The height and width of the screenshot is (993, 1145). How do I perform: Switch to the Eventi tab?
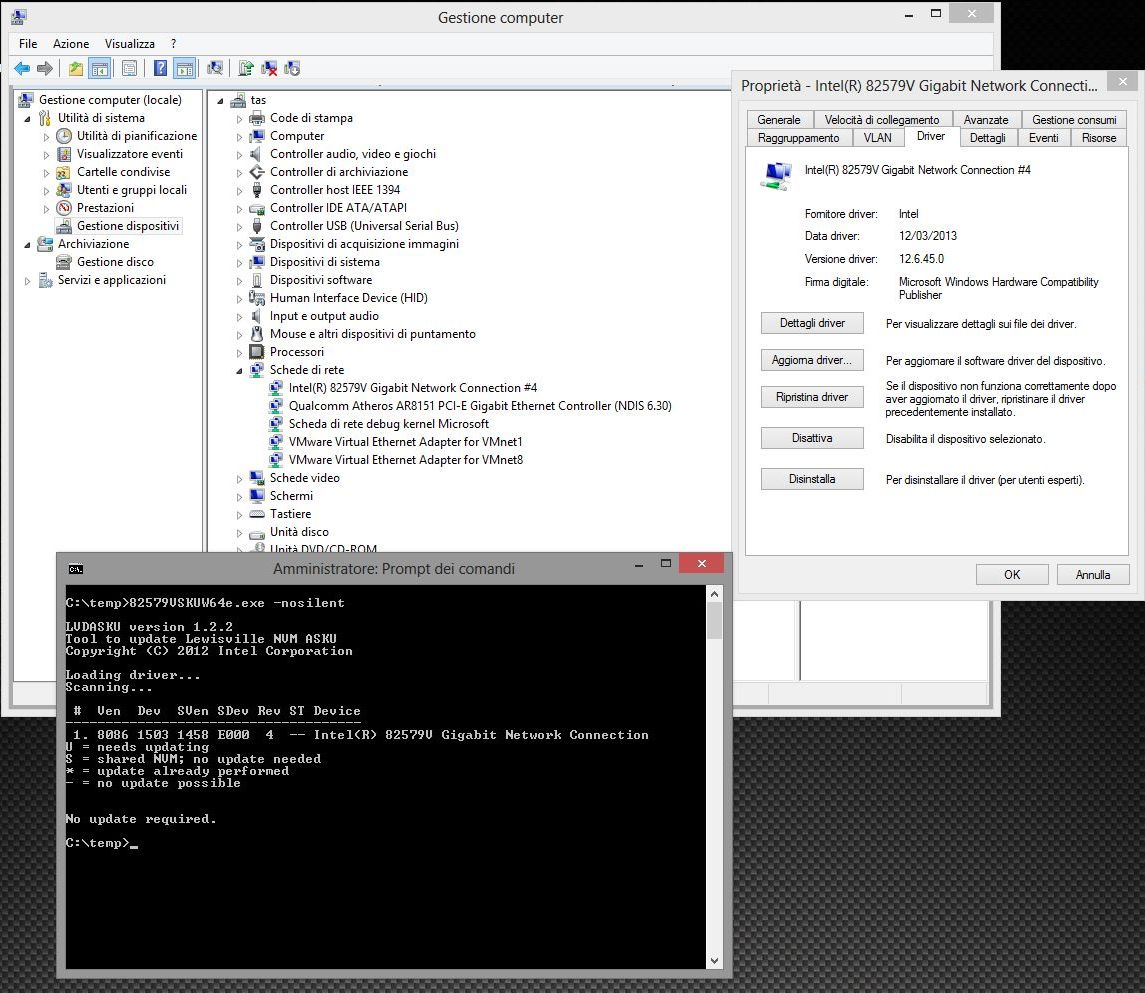[x=1043, y=138]
